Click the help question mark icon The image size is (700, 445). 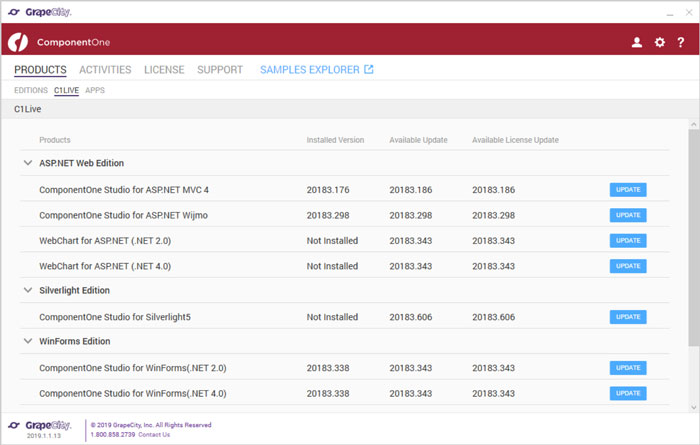click(x=680, y=42)
